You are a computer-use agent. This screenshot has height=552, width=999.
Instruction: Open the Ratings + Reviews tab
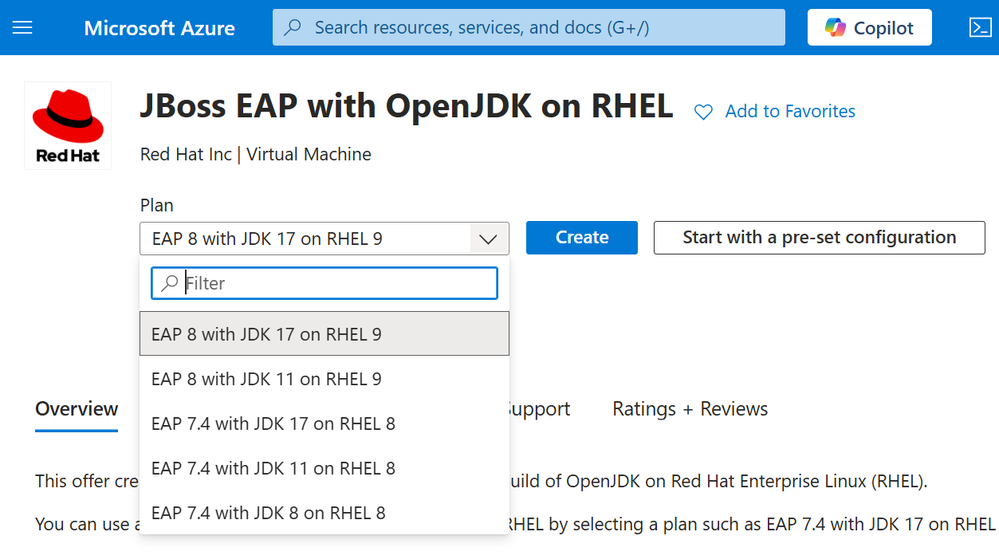point(690,409)
